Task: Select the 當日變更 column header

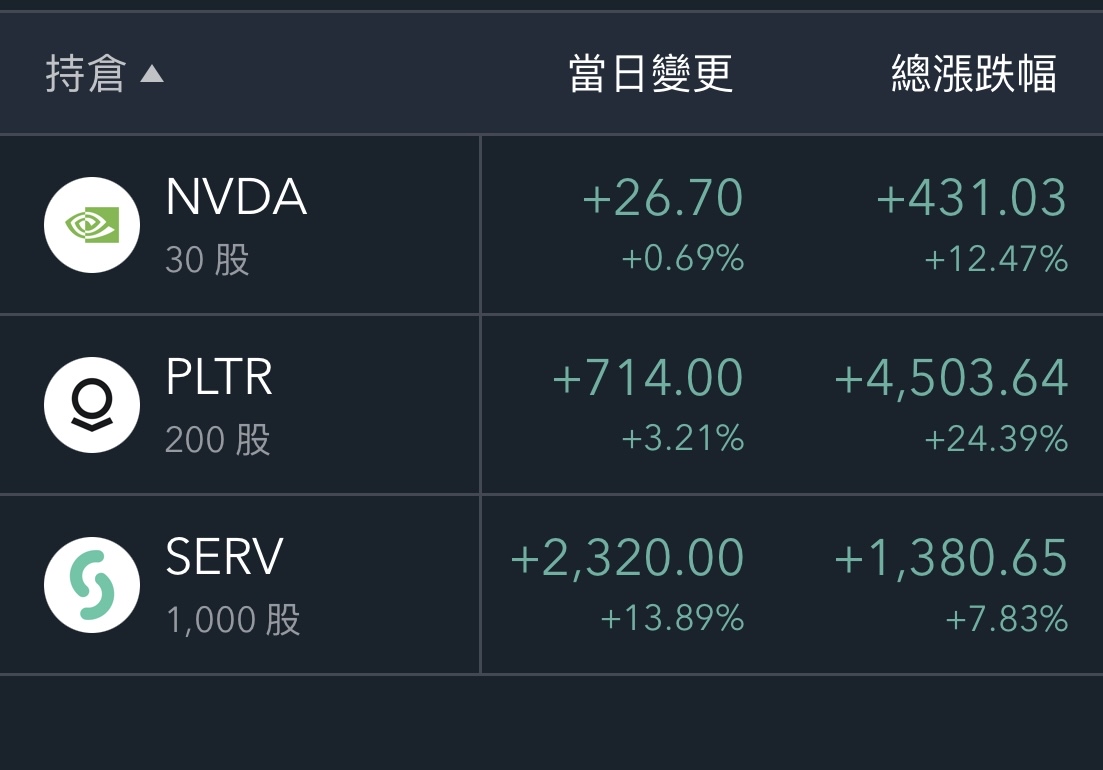Action: 651,74
